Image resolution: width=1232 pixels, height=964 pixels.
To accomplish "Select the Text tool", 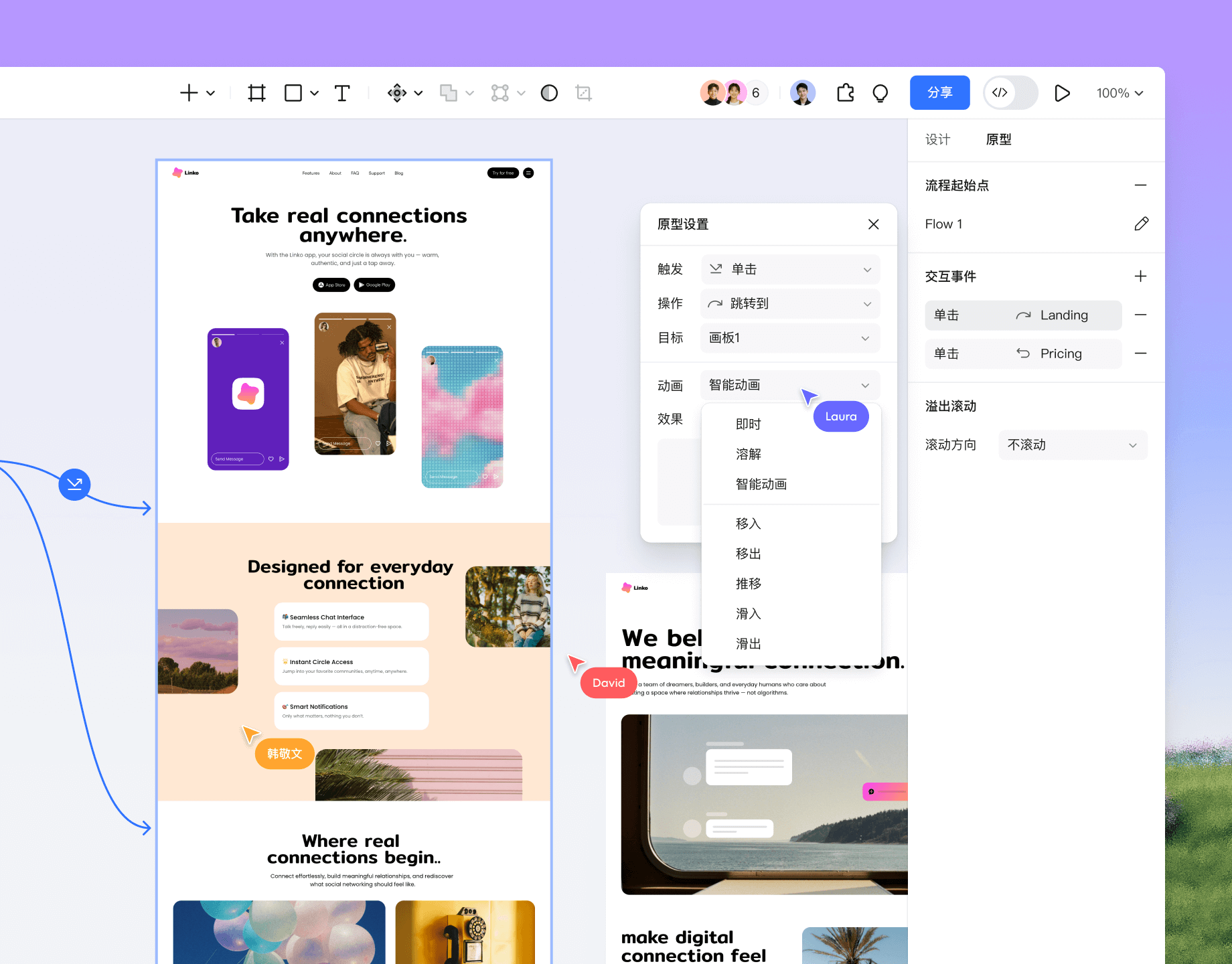I will (x=342, y=92).
